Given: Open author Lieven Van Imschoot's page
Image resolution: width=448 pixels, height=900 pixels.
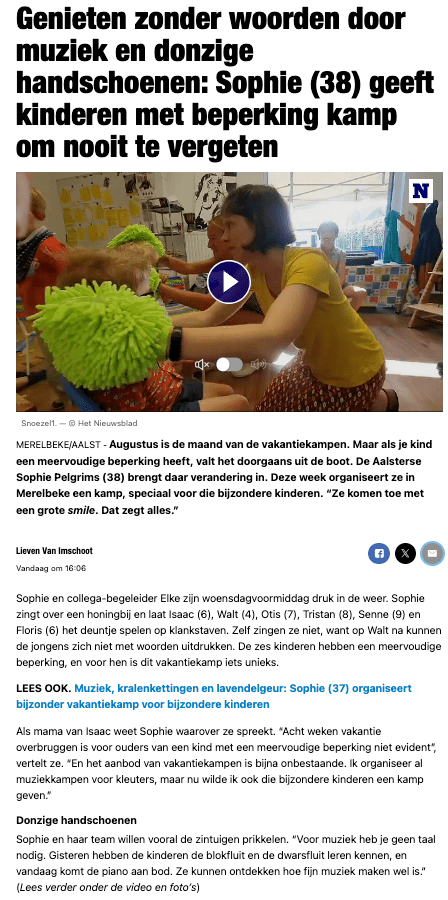Looking at the screenshot, I should point(54,551).
